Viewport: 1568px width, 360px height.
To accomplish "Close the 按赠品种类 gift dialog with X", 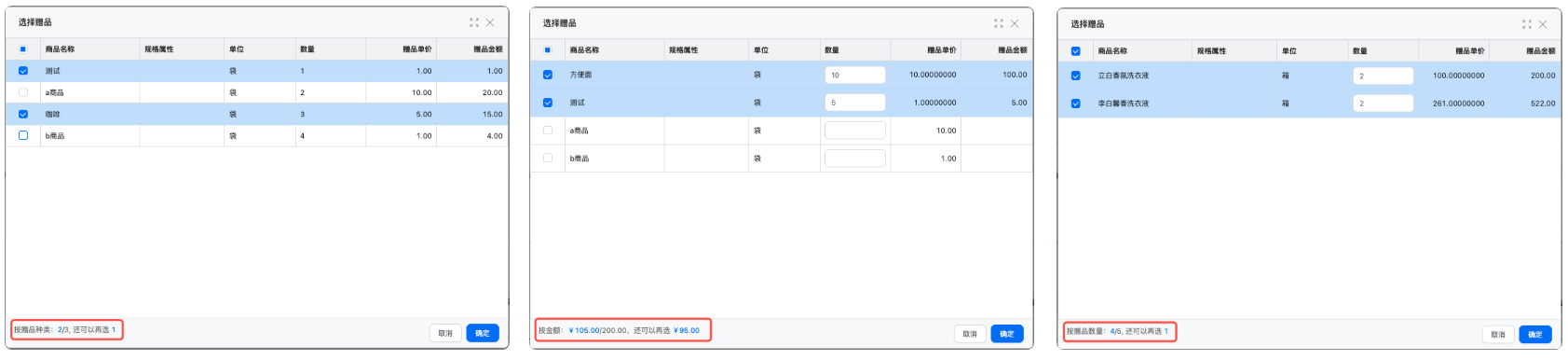I will (x=490, y=22).
